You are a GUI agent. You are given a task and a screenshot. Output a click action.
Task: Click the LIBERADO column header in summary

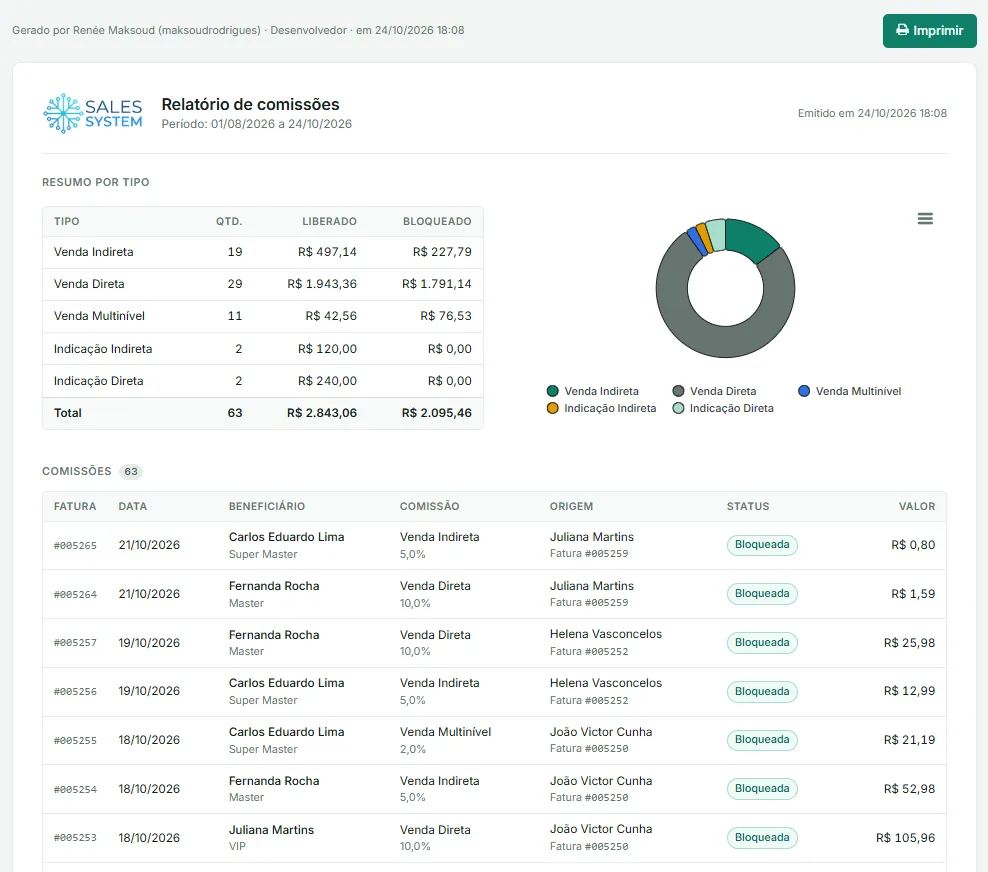tap(329, 222)
